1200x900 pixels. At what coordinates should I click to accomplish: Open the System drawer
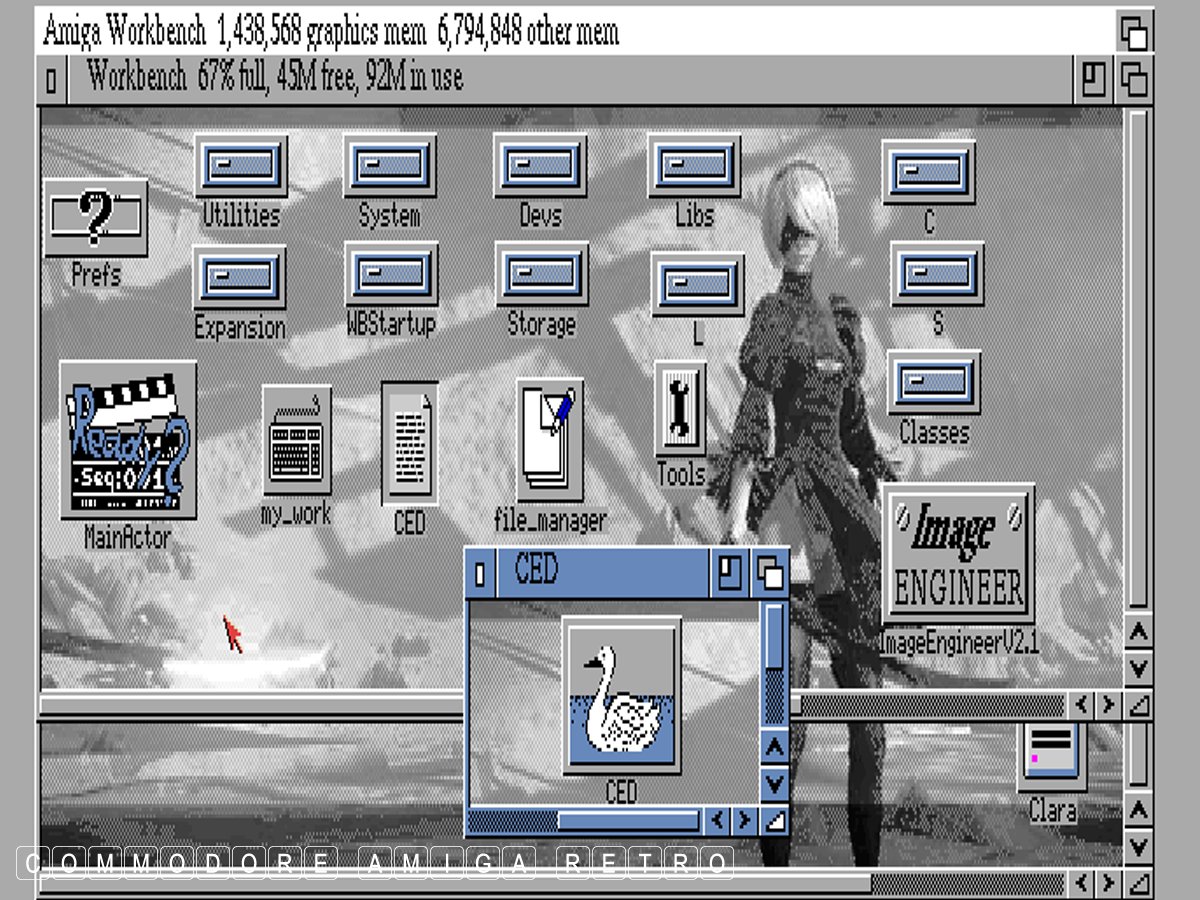click(x=390, y=166)
